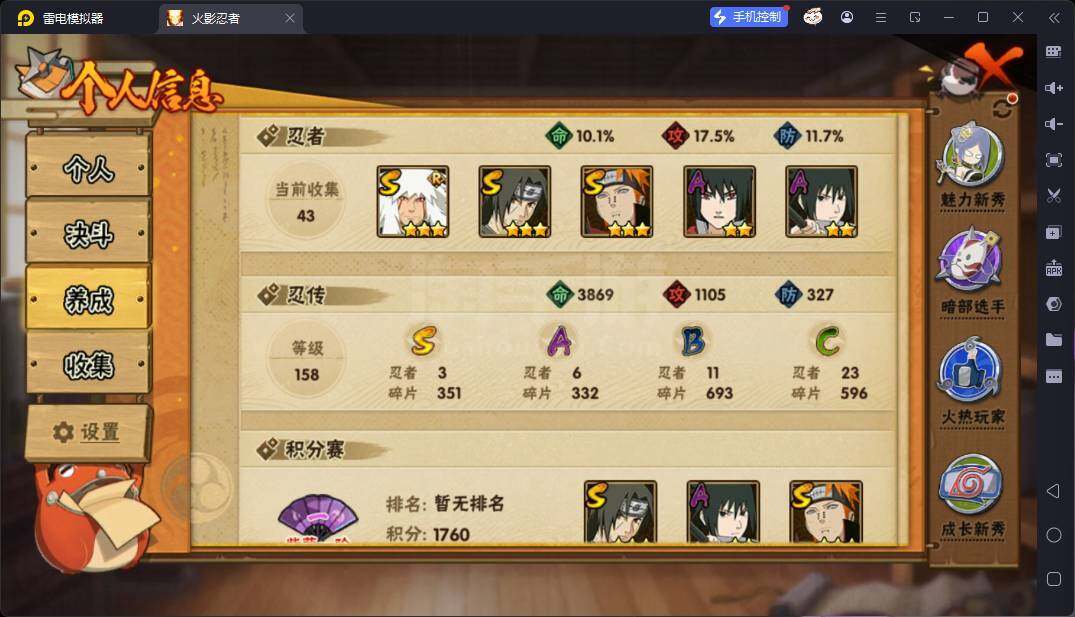Open the emulator hamburger menu
This screenshot has height=617, width=1075.
click(881, 17)
